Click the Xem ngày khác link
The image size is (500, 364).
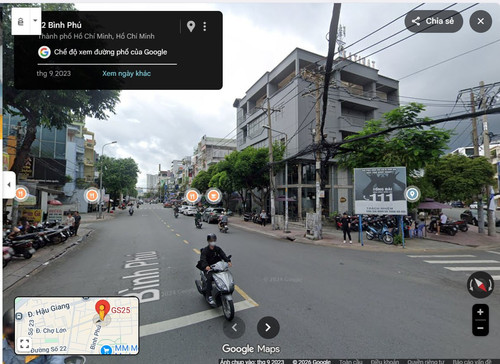tap(126, 73)
